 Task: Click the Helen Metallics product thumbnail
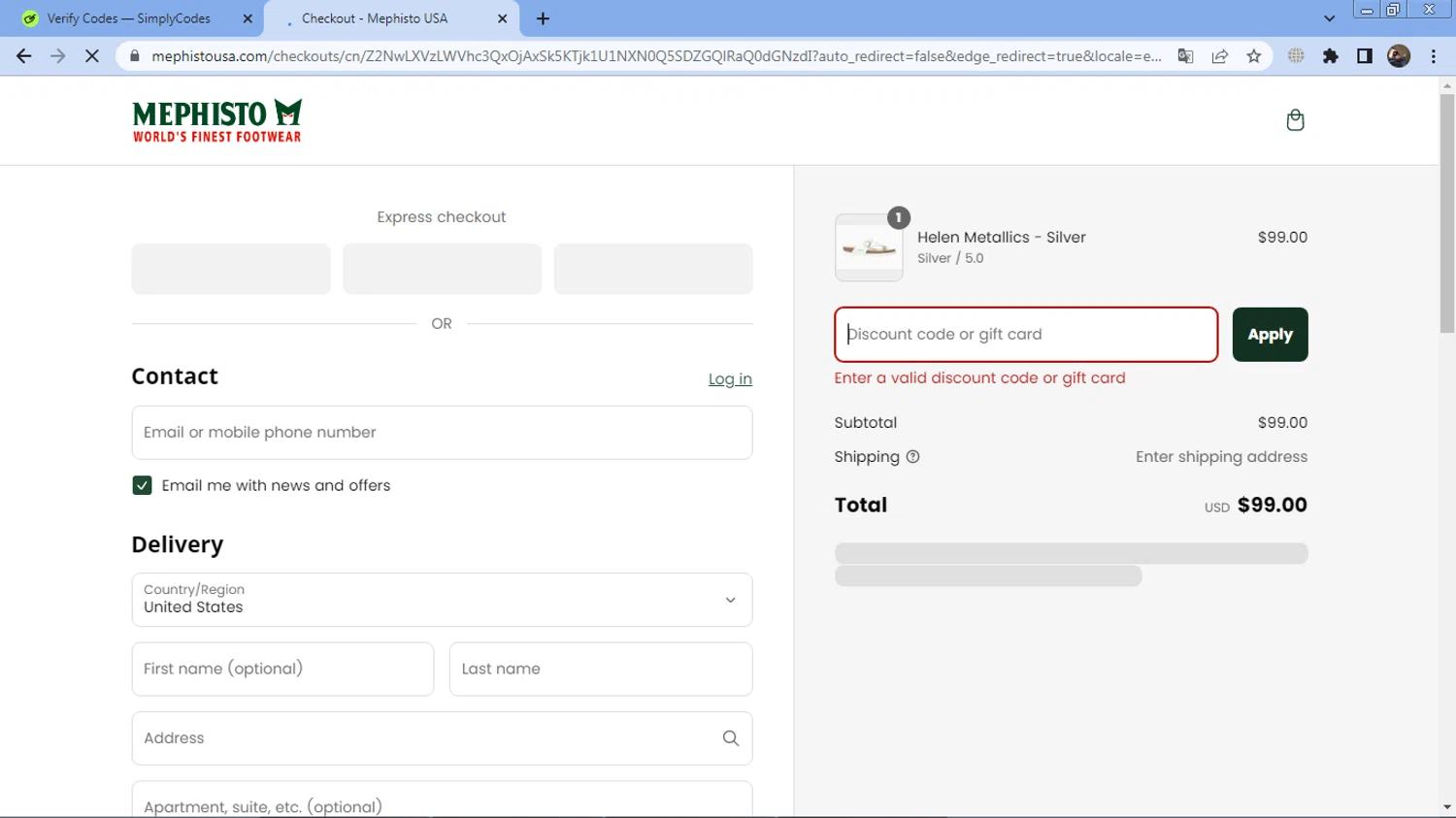click(x=869, y=248)
